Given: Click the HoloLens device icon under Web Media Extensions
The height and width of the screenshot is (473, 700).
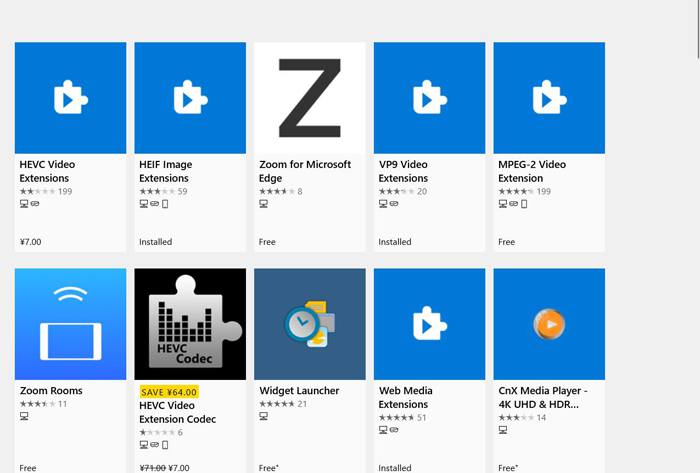Looking at the screenshot, I should click(394, 430).
